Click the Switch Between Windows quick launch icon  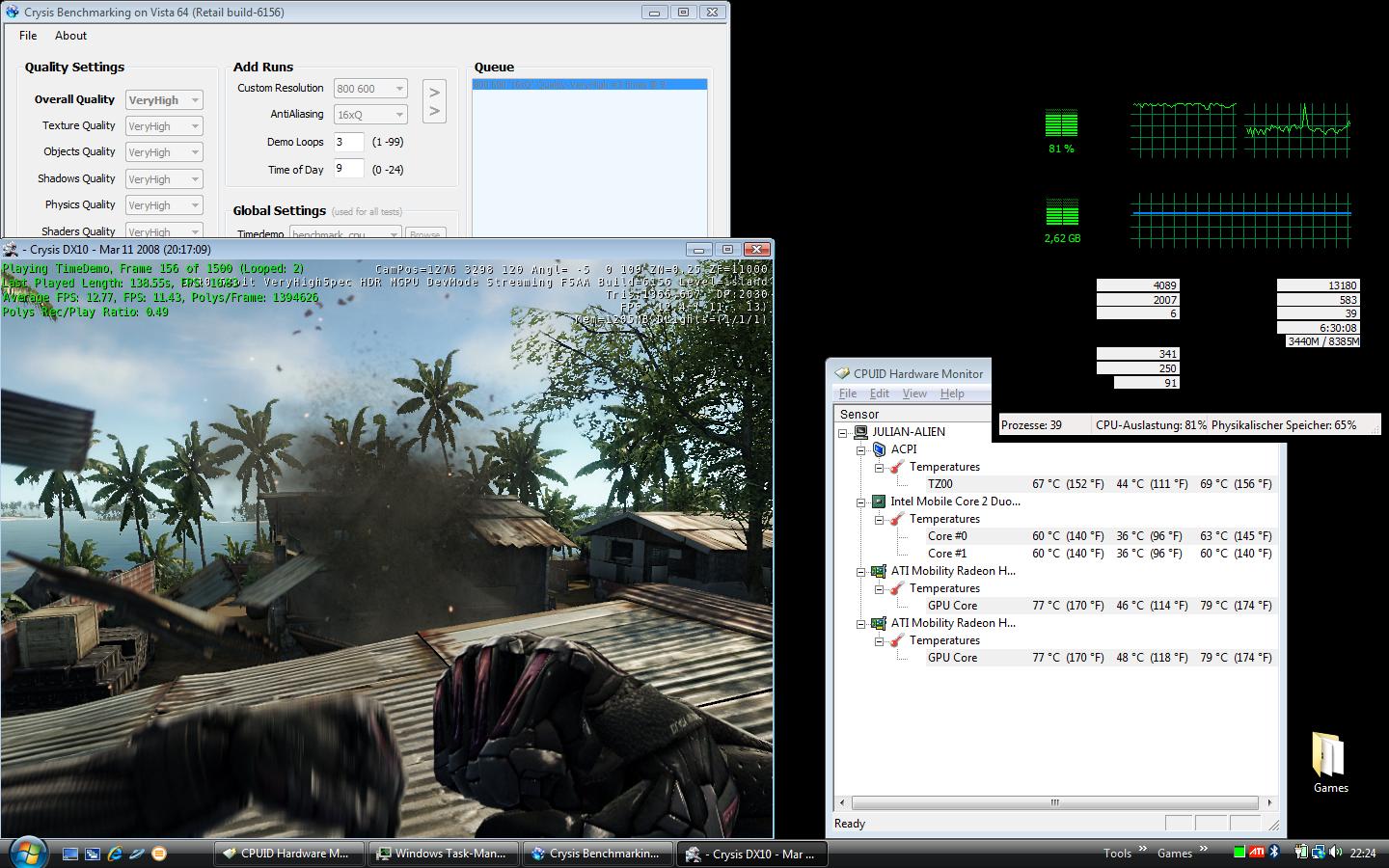pos(93,854)
